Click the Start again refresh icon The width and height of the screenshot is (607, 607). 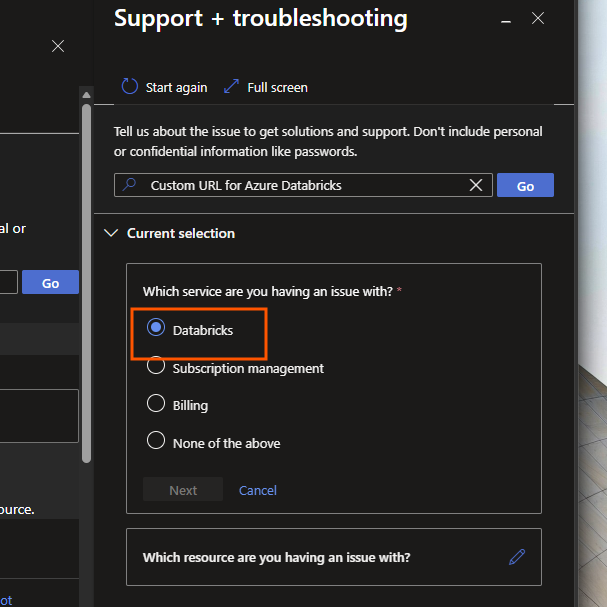(129, 86)
